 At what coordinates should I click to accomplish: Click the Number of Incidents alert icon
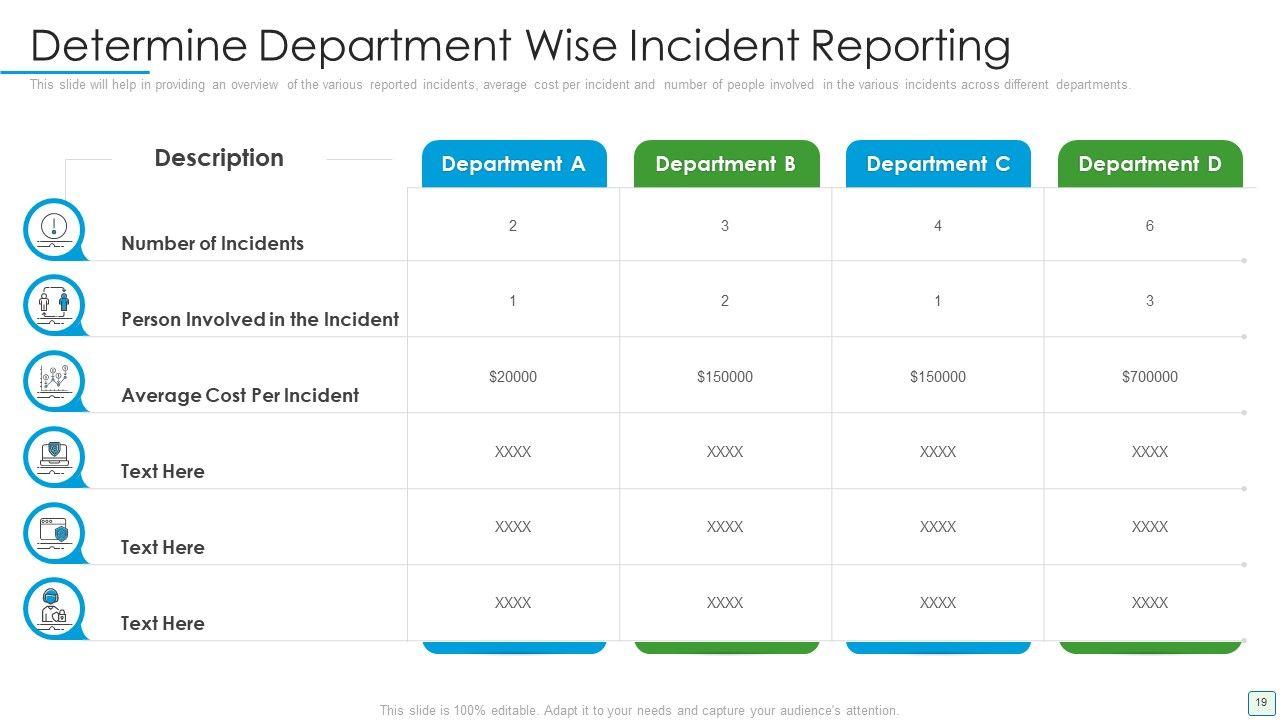(x=53, y=229)
